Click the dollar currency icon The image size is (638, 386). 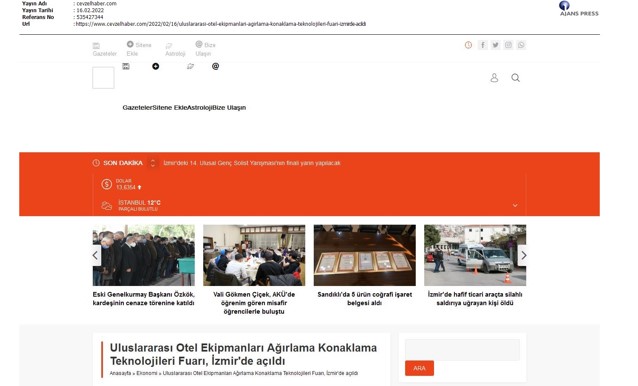coord(107,184)
